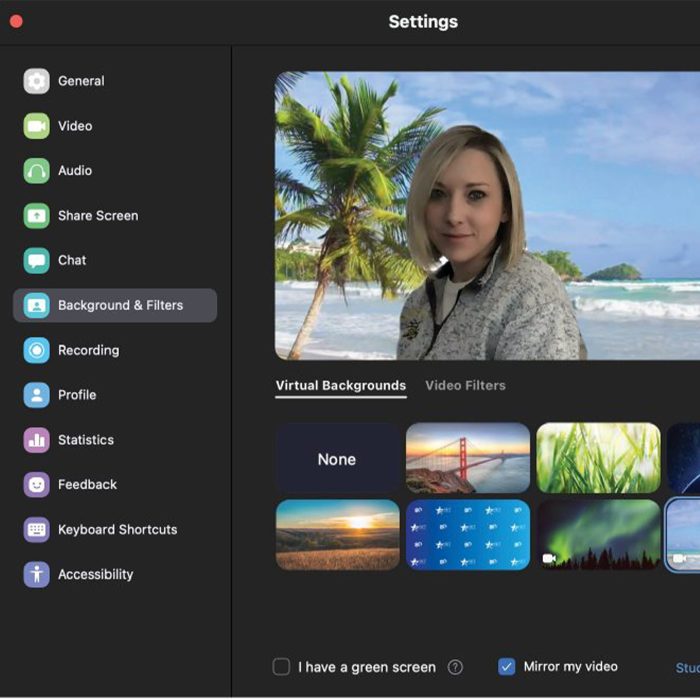Click the Audio headphones icon
The width and height of the screenshot is (700, 700).
tap(36, 171)
